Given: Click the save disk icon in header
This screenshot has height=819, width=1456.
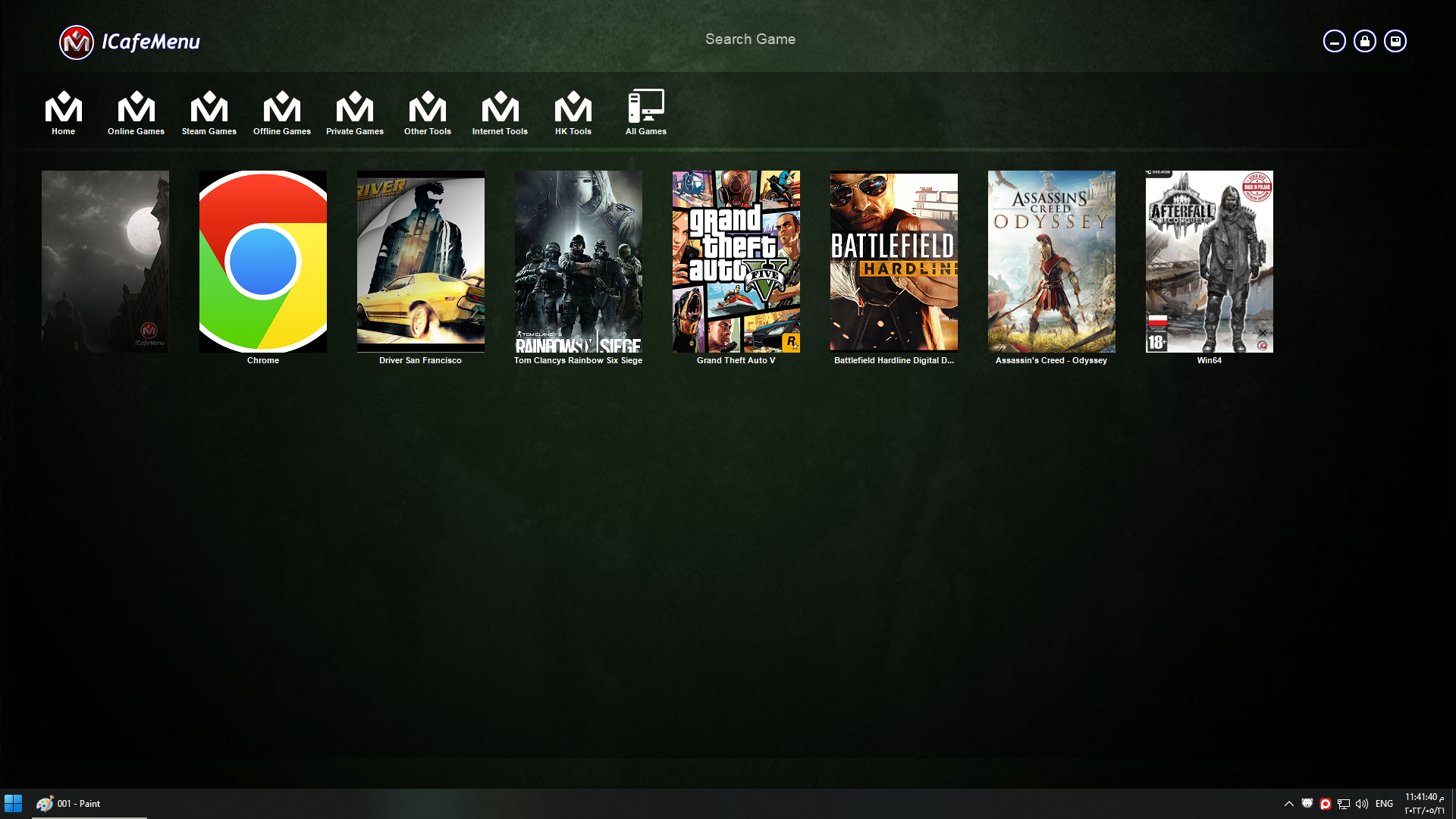Looking at the screenshot, I should coord(1395,41).
